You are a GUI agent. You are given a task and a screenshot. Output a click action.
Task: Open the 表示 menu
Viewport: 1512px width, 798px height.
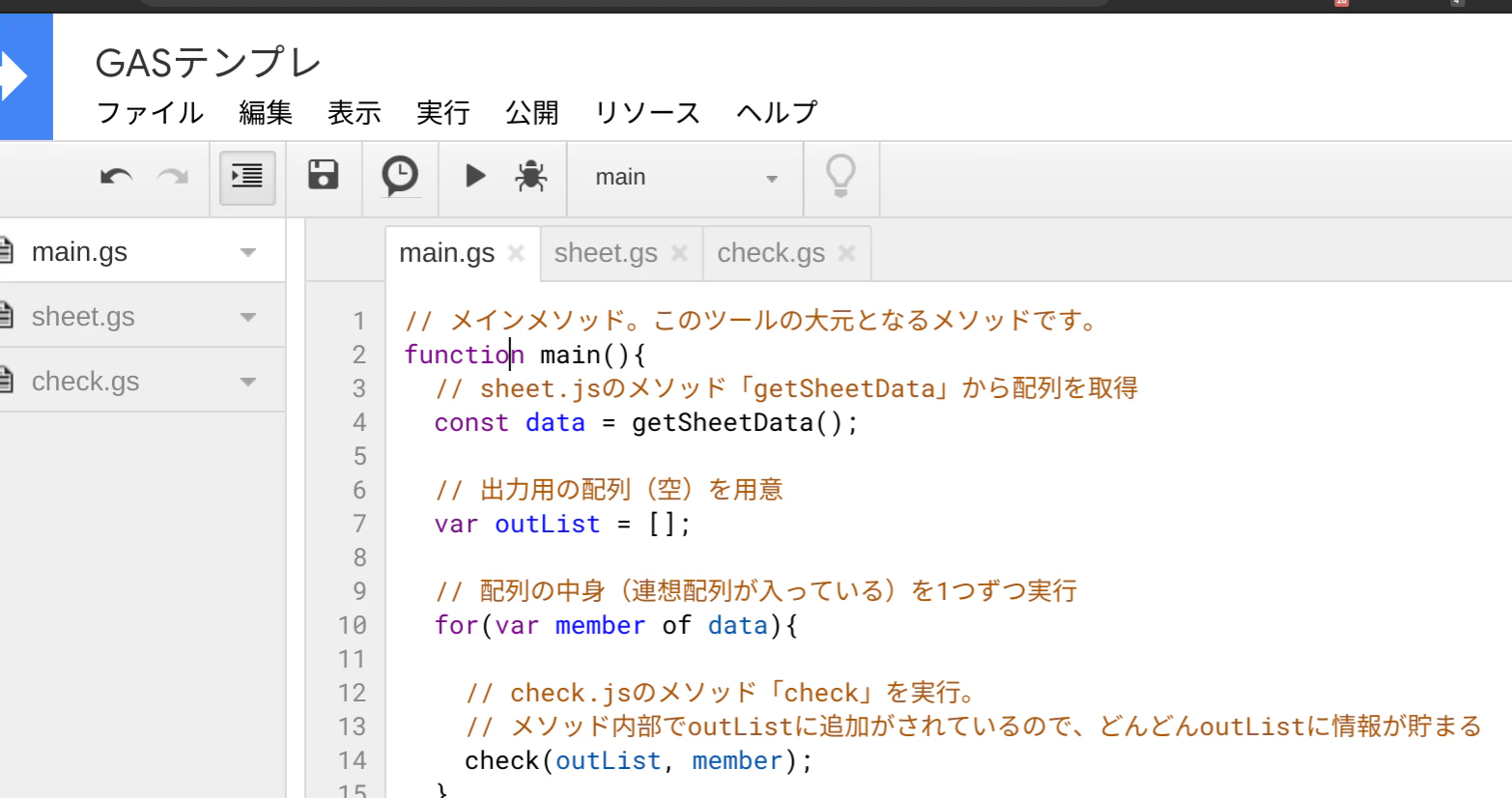(x=355, y=113)
